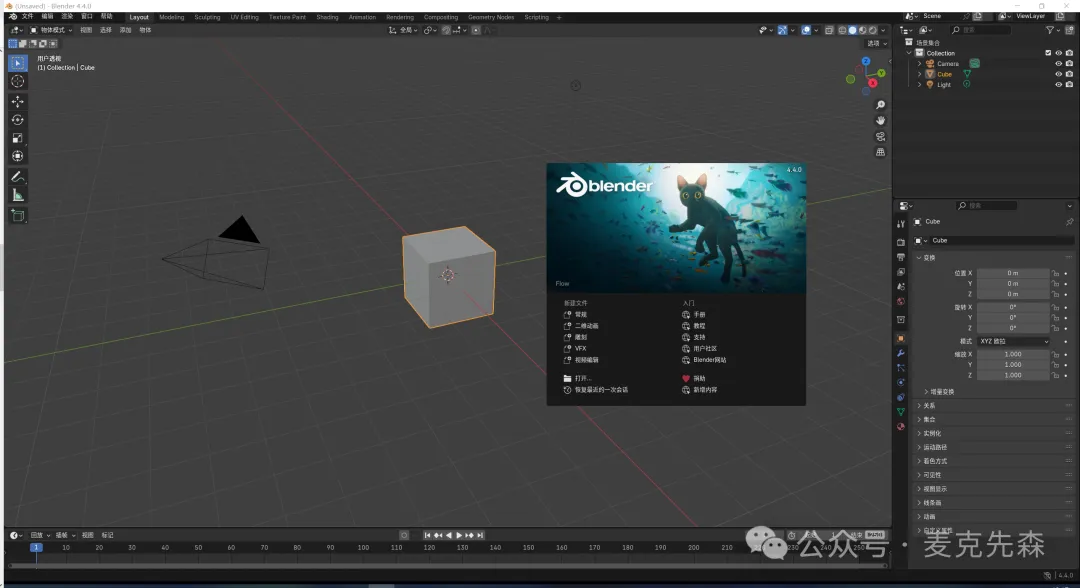Screen dimensions: 1080x588
Task: Hide the Camera object in viewport
Action: pyautogui.click(x=1059, y=63)
